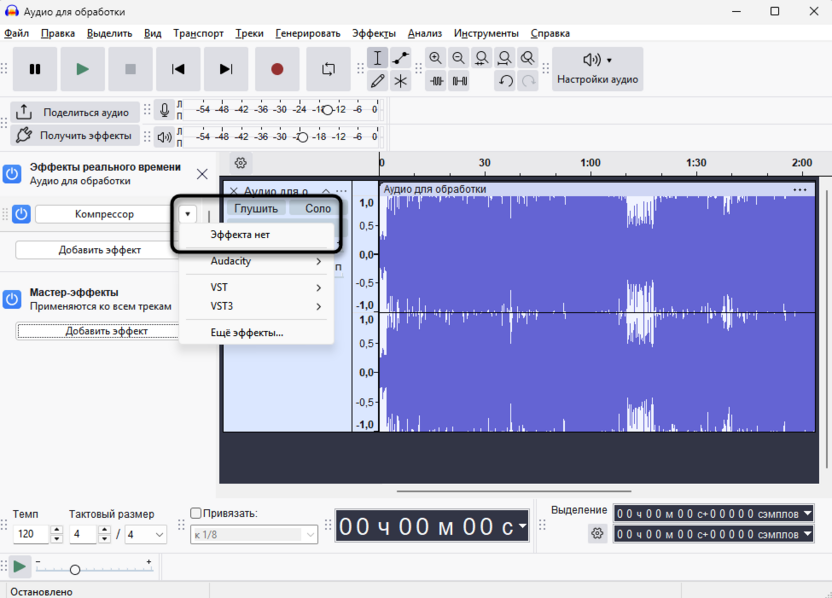Open the Анализ menu
This screenshot has height=598, width=832.
[424, 33]
